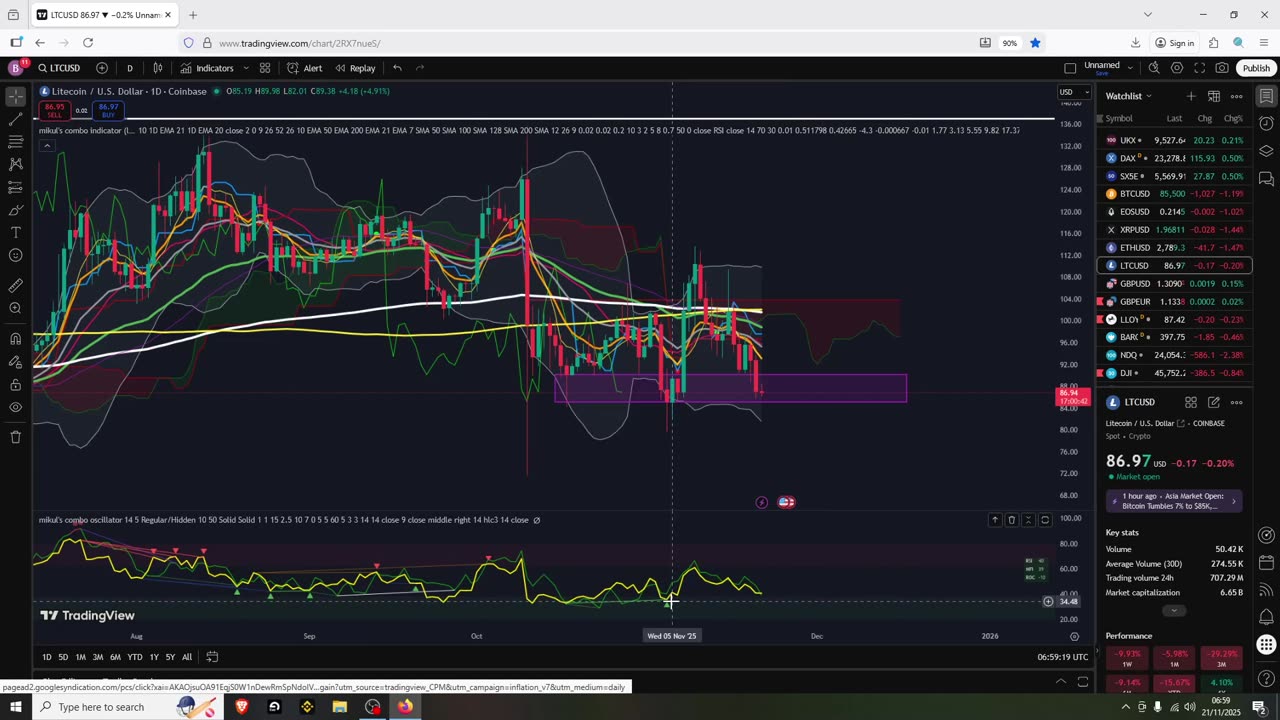The width and height of the screenshot is (1280, 720).
Task: Click the trash remove objects icon
Action: tap(16, 437)
